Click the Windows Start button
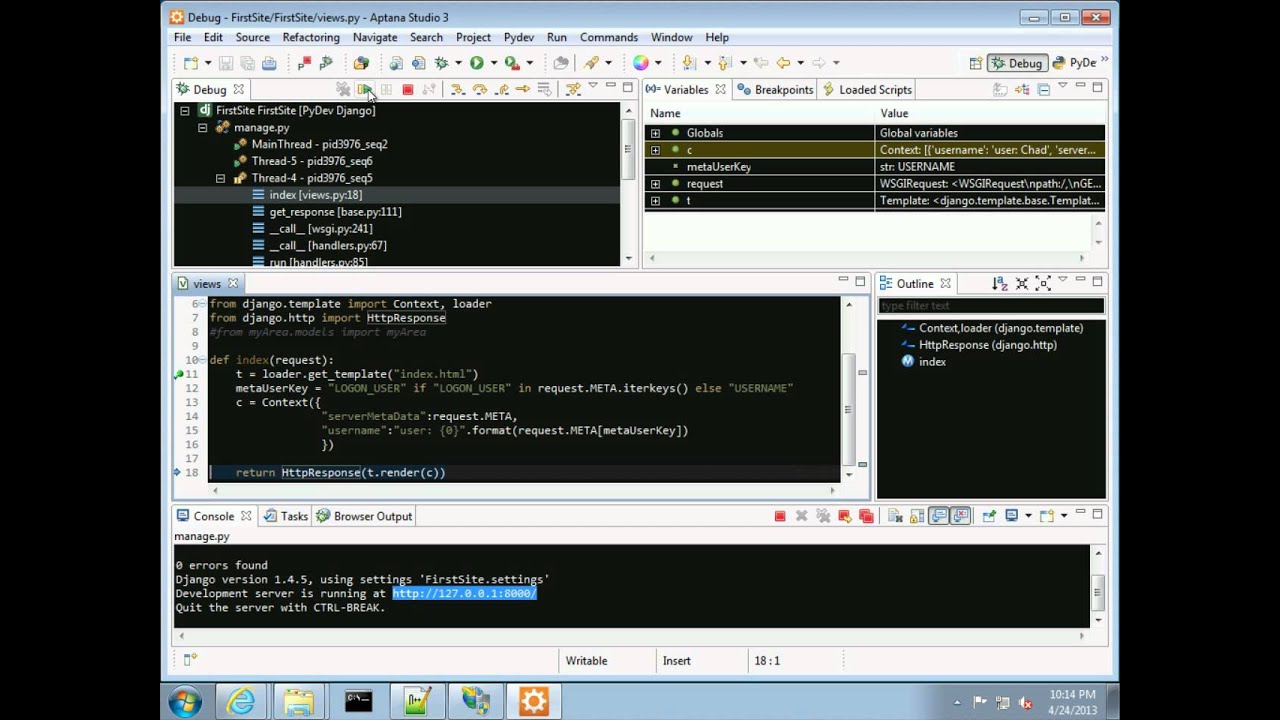Image resolution: width=1280 pixels, height=720 pixels. click(x=185, y=701)
